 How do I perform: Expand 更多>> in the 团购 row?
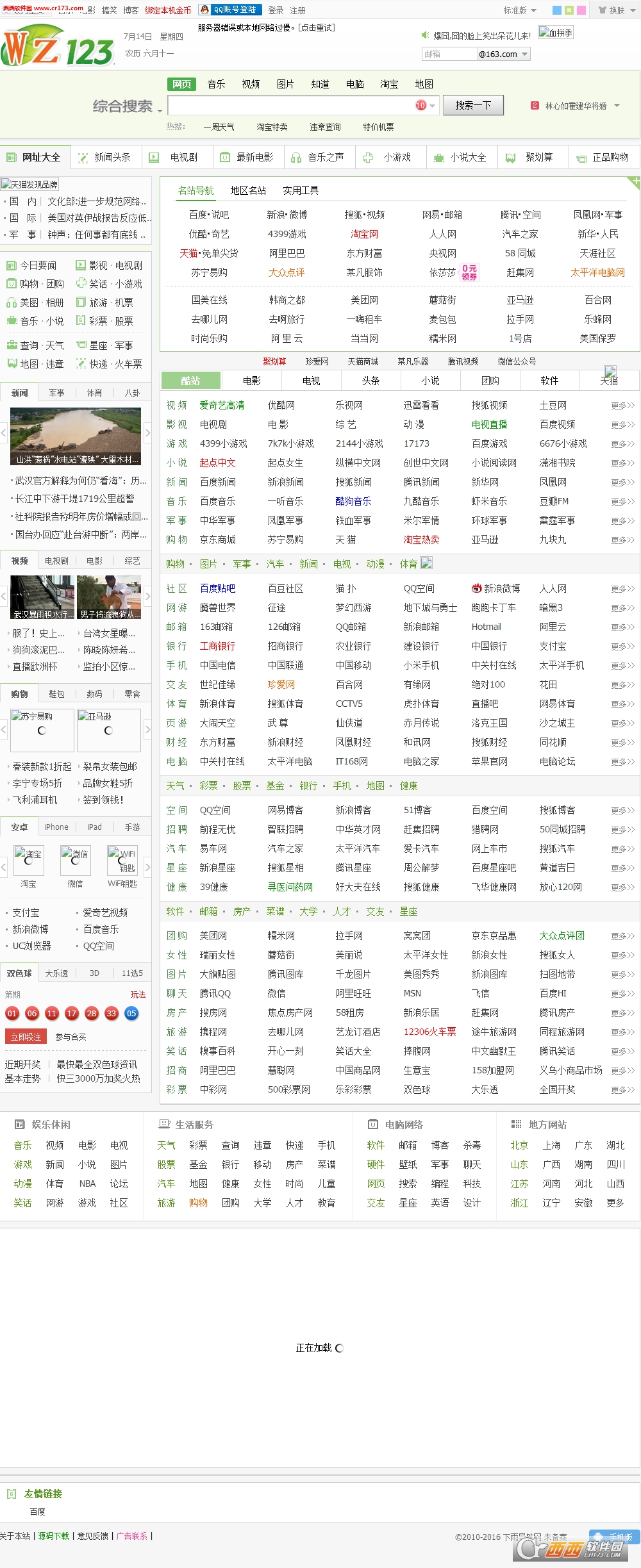tap(622, 936)
